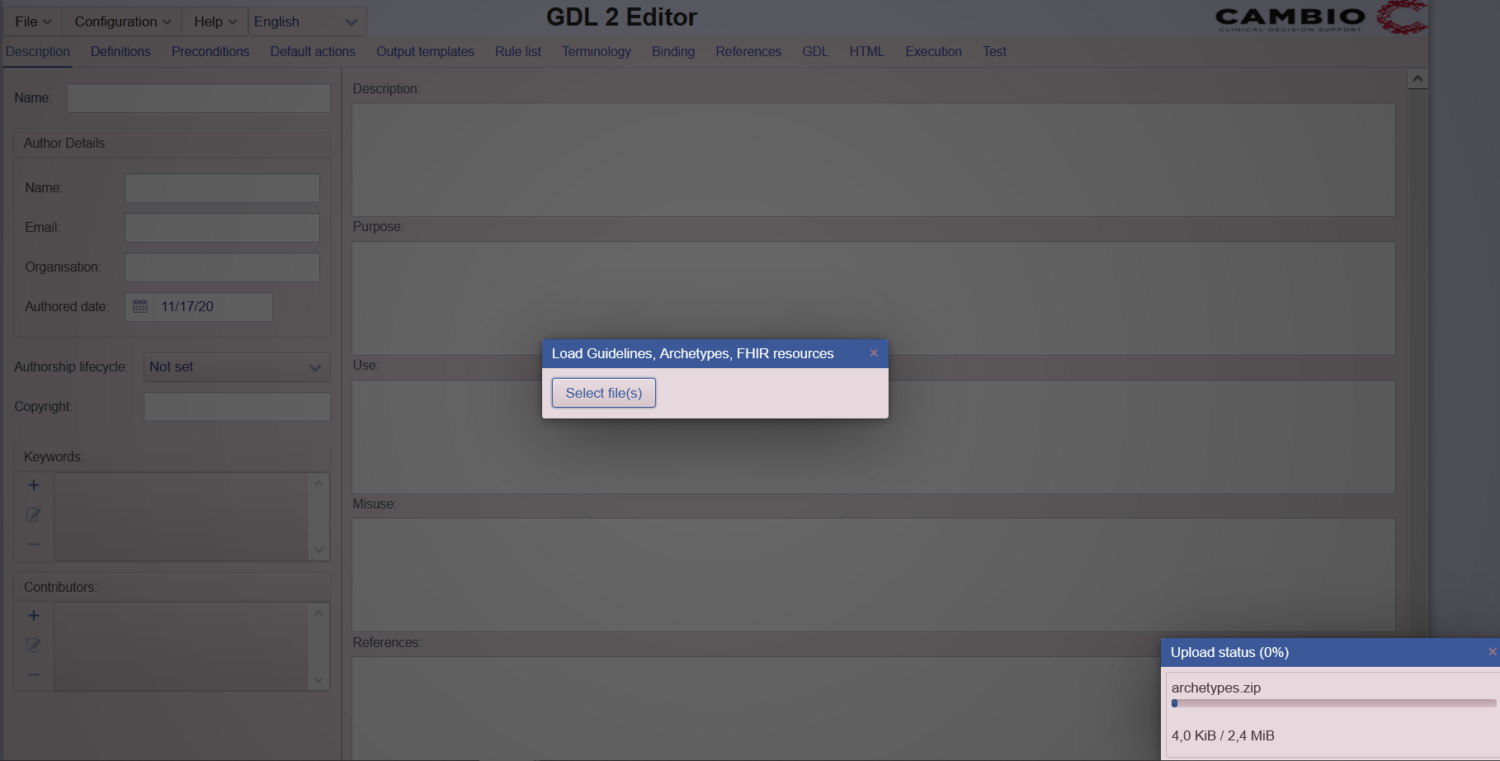Open the Configuration menu
This screenshot has height=761, width=1500.
pyautogui.click(x=122, y=22)
